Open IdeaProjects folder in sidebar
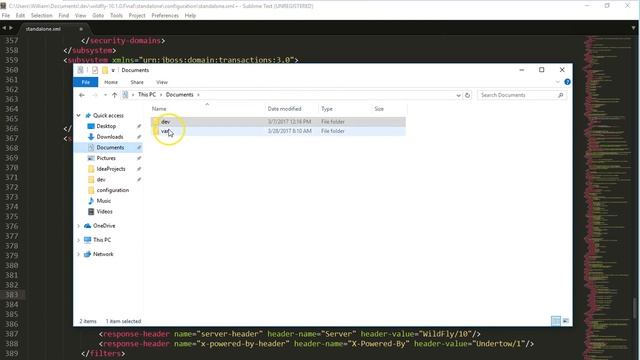Viewport: 640px width, 360px height. (111, 169)
